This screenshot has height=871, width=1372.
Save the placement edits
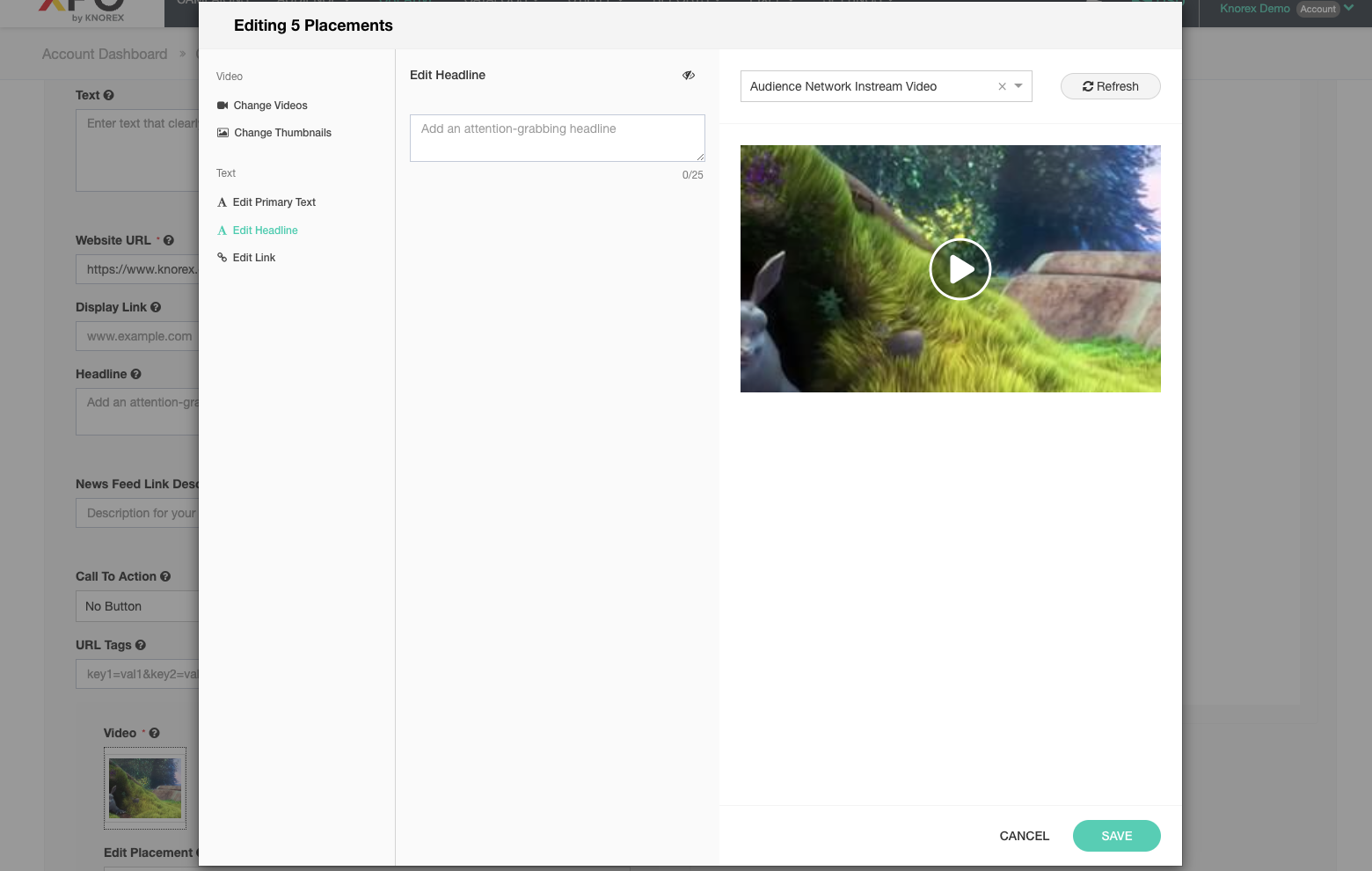[1116, 836]
